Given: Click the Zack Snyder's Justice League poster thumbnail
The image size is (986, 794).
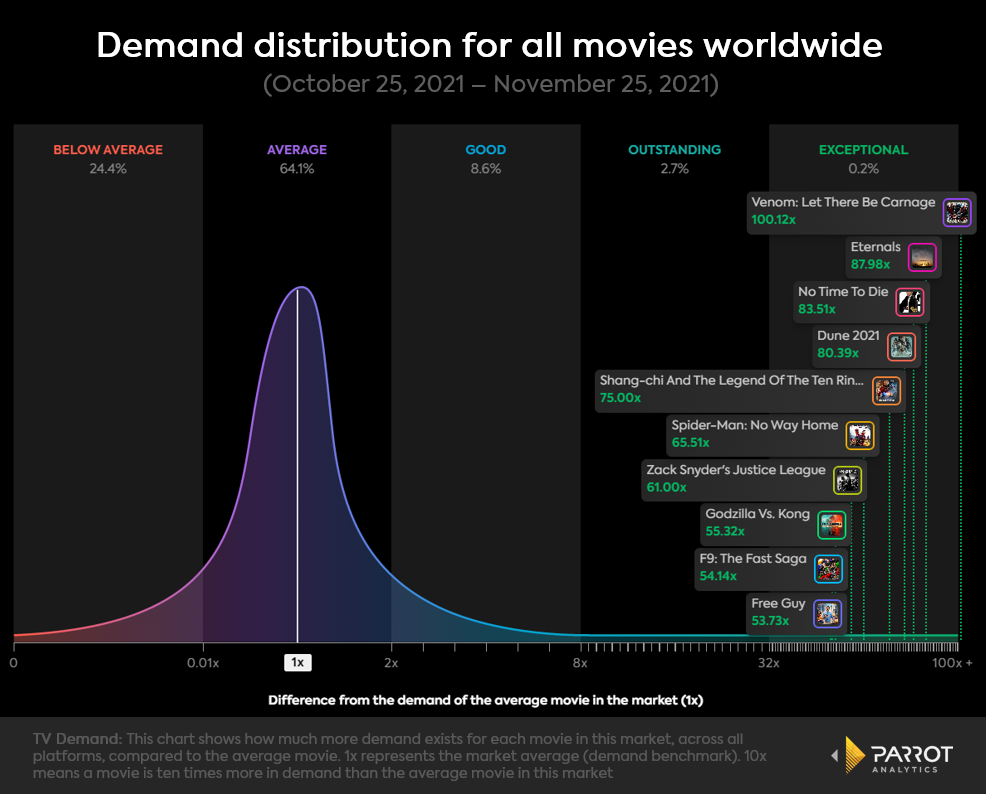Looking at the screenshot, I should click(848, 480).
